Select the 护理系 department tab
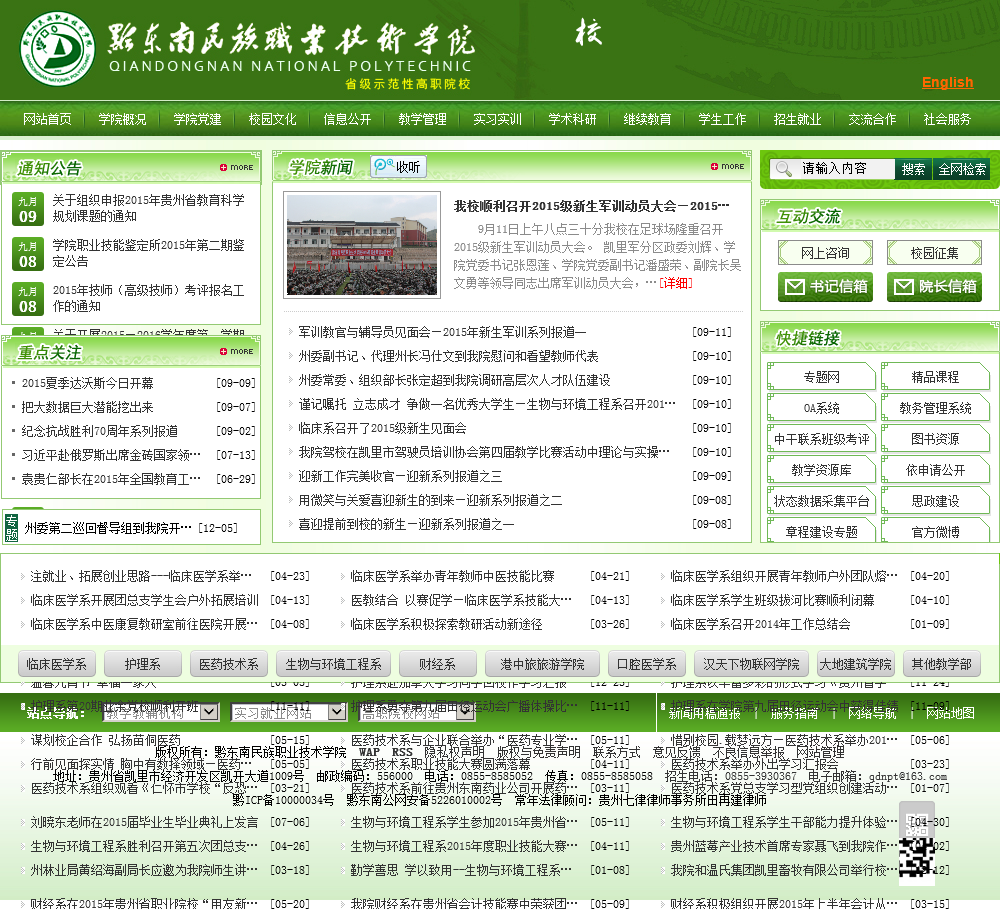This screenshot has width=1000, height=909. pyautogui.click(x=143, y=665)
